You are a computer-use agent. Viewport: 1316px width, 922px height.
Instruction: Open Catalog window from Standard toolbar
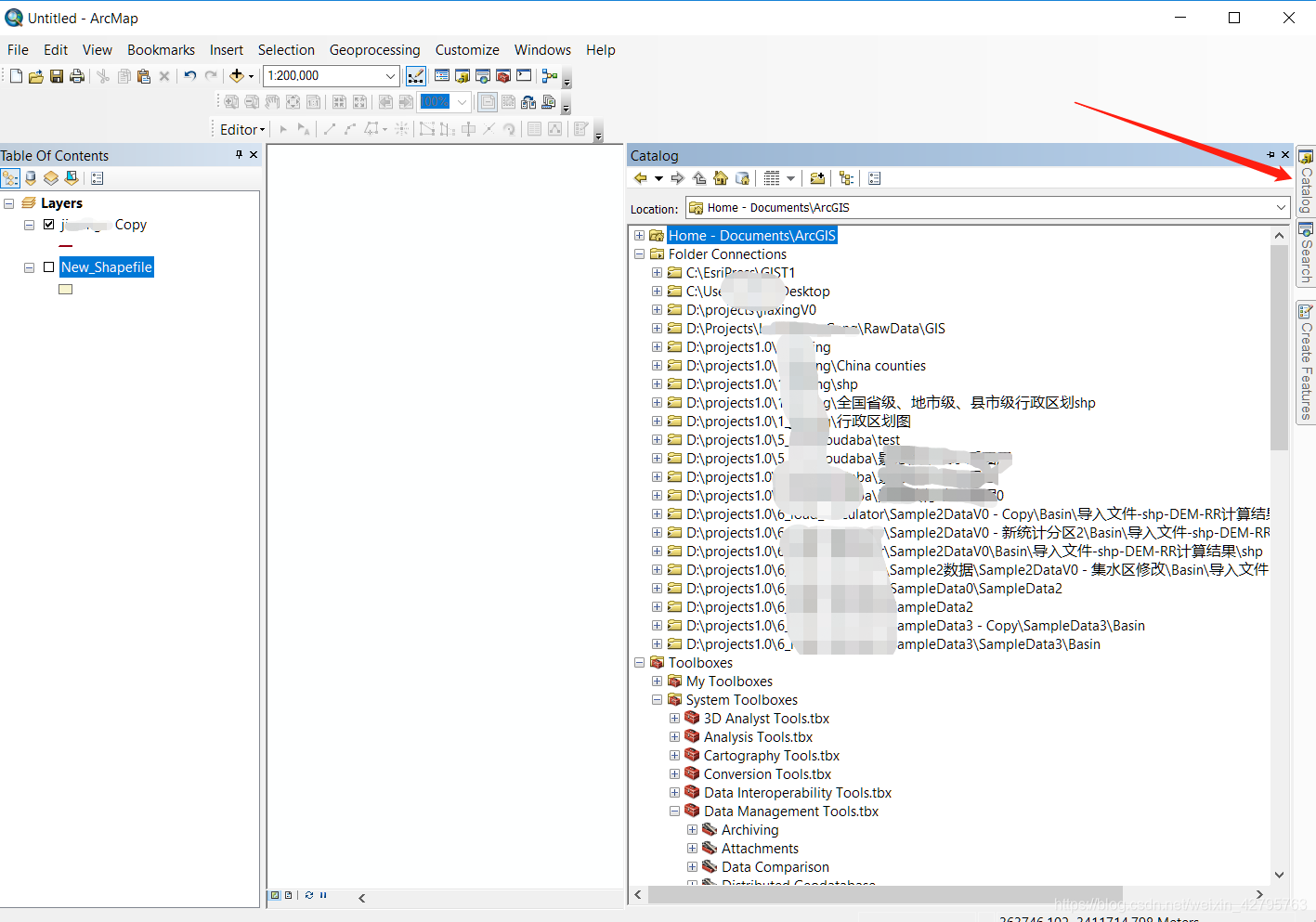pos(463,76)
